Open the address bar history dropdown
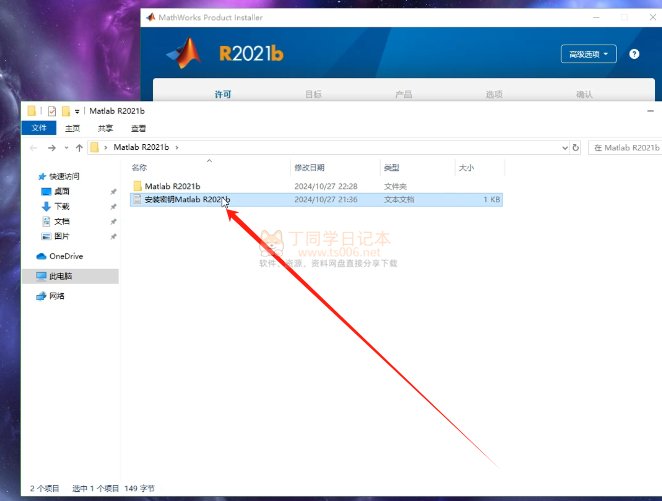 [x=565, y=148]
